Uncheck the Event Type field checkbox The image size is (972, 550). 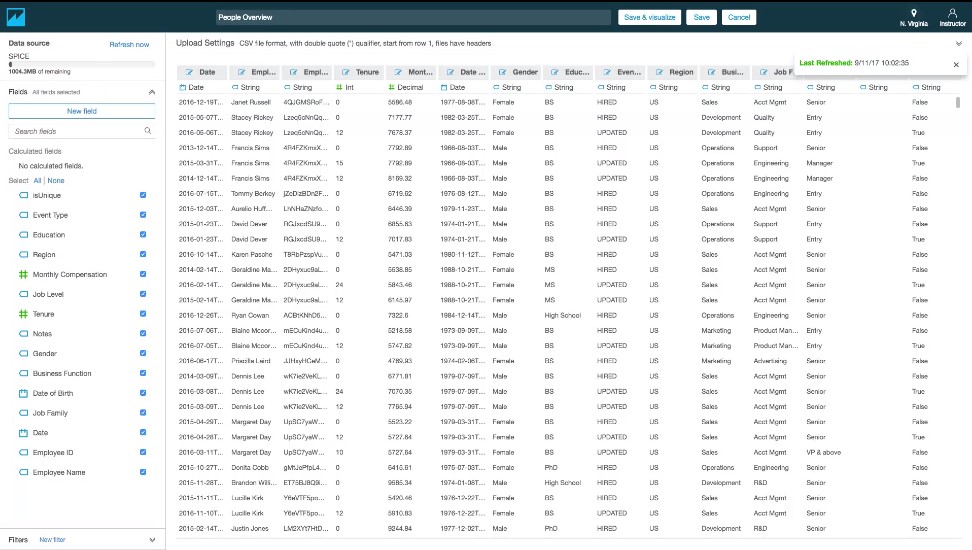point(143,215)
